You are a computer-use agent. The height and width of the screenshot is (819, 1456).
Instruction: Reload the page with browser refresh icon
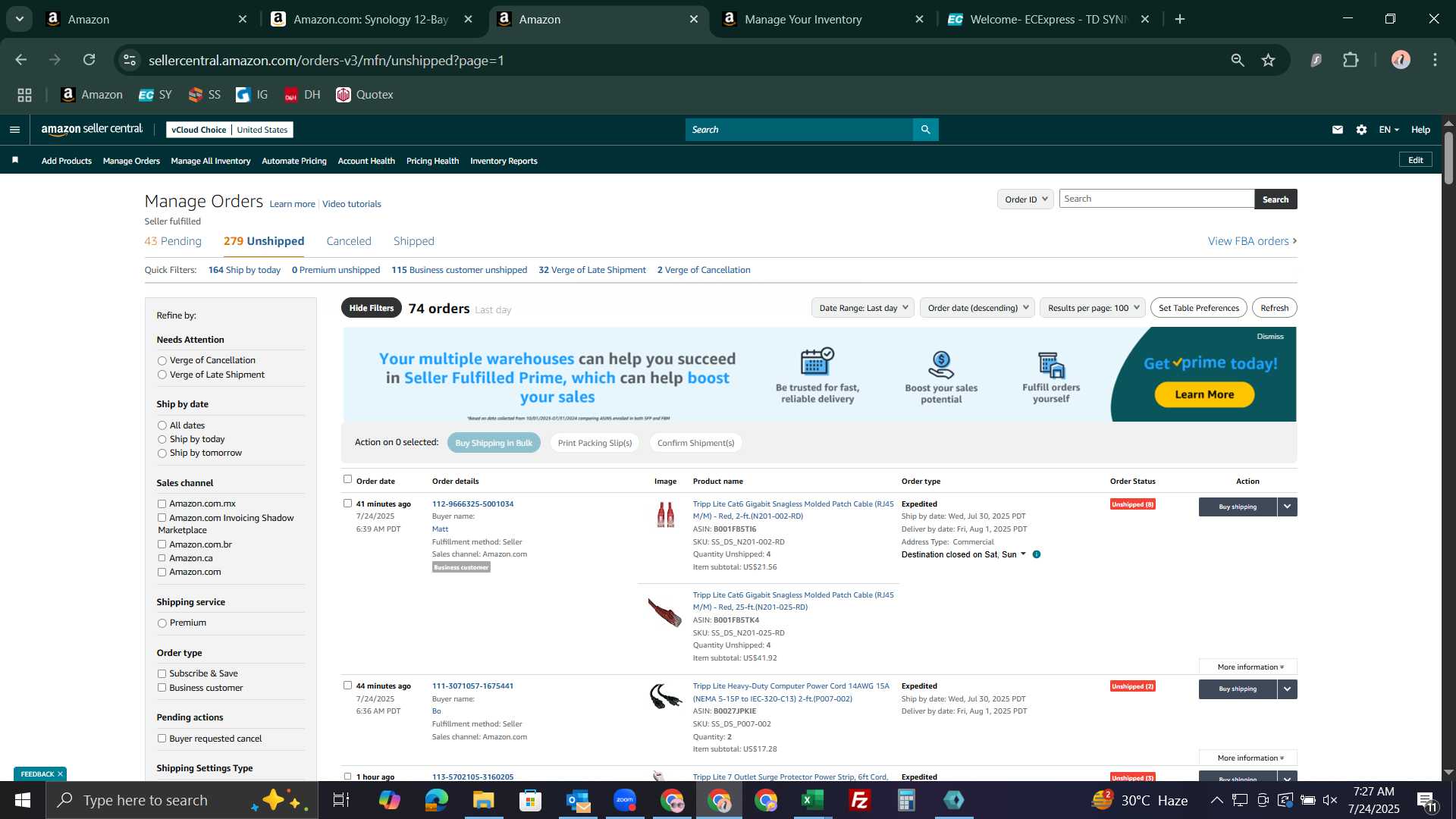click(89, 60)
